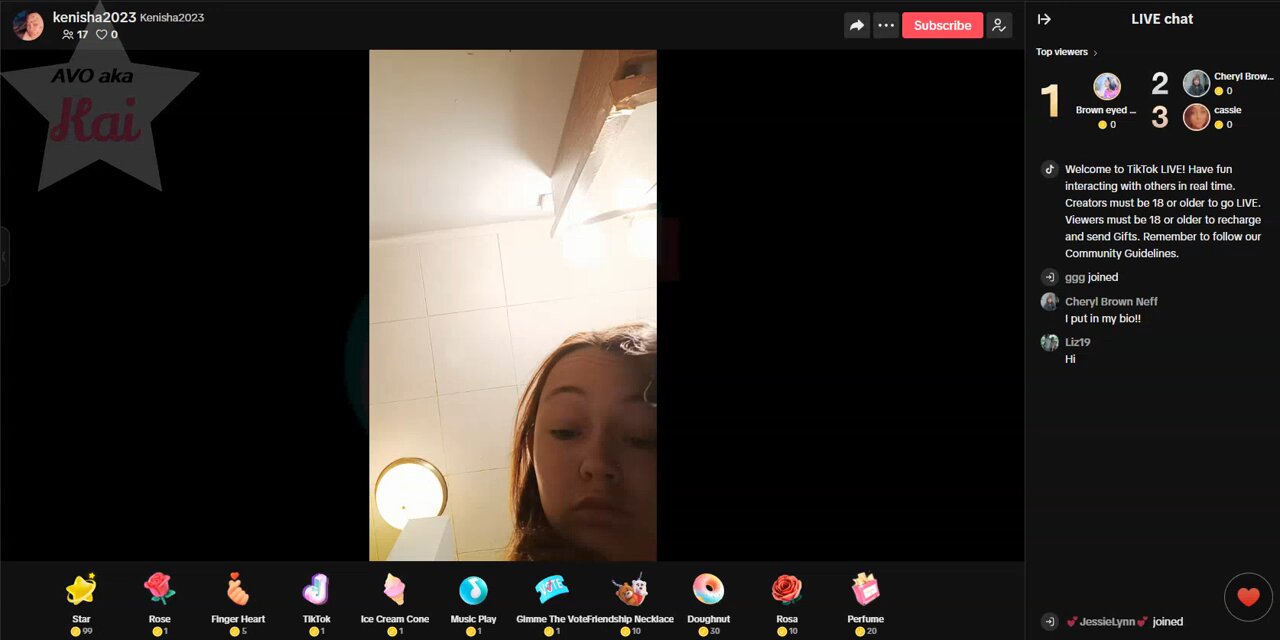This screenshot has height=640, width=1280.
Task: Send a Music Play gift
Action: 473,603
